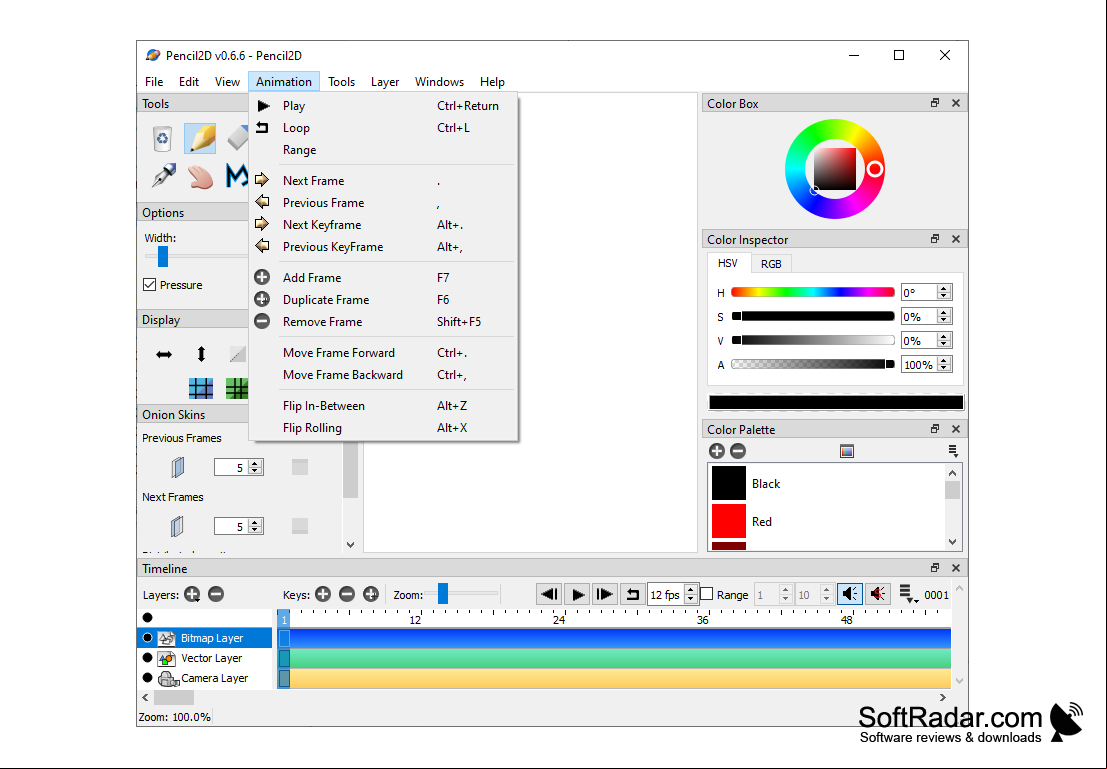
Task: Open the Layer menu
Action: [385, 82]
